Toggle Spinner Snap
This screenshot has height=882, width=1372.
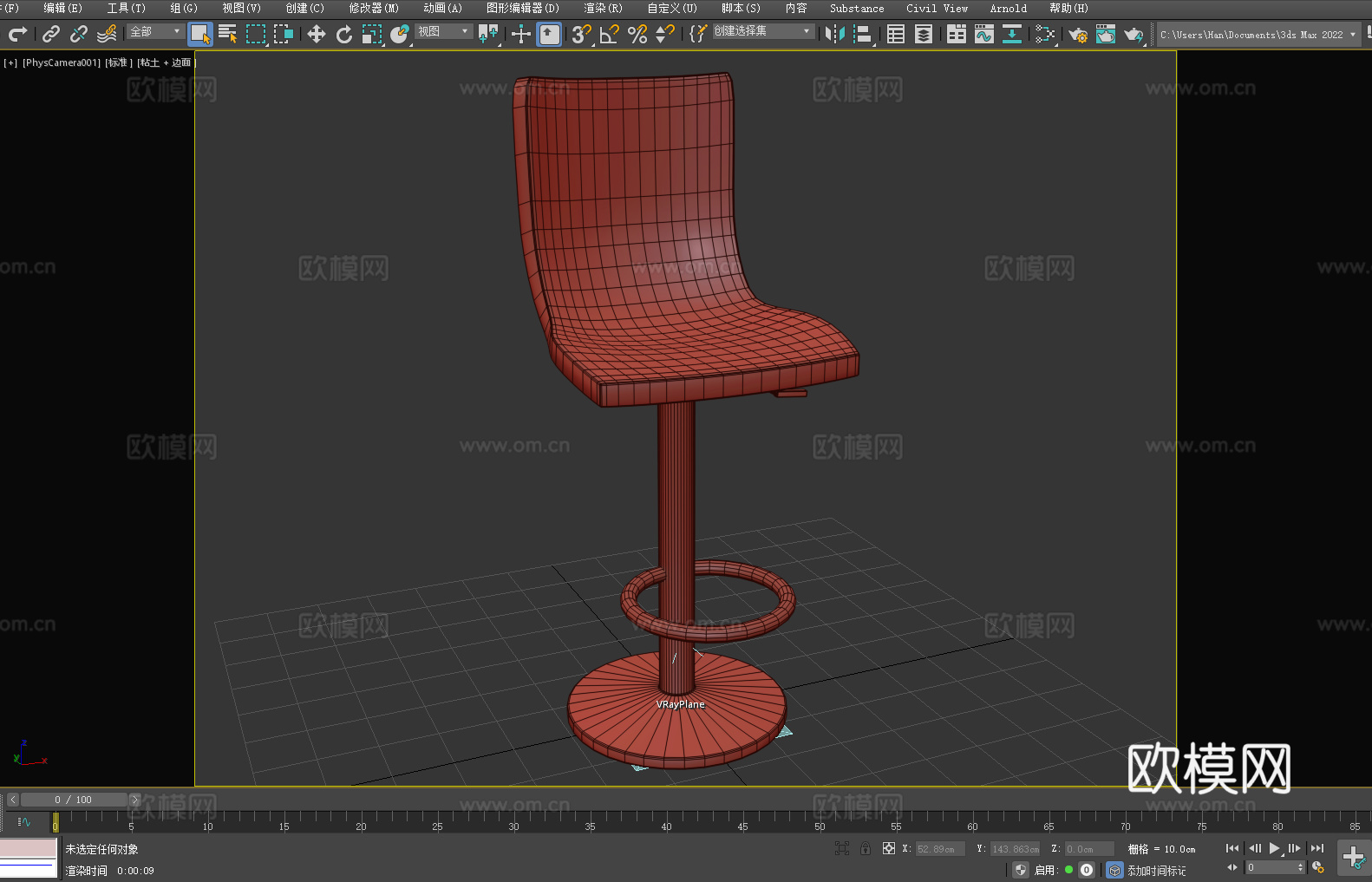(665, 34)
